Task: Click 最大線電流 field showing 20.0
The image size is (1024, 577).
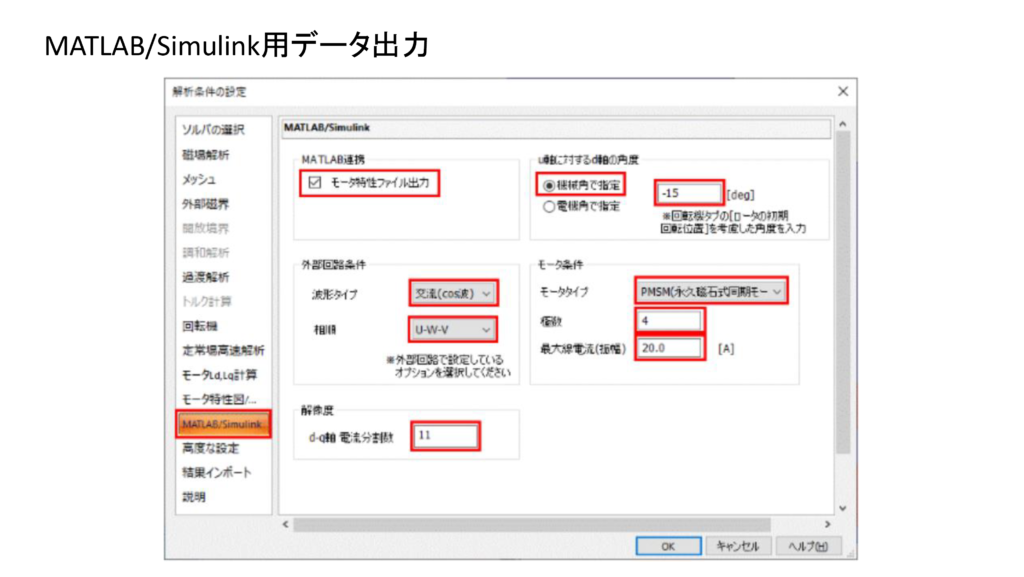Action: click(x=670, y=348)
